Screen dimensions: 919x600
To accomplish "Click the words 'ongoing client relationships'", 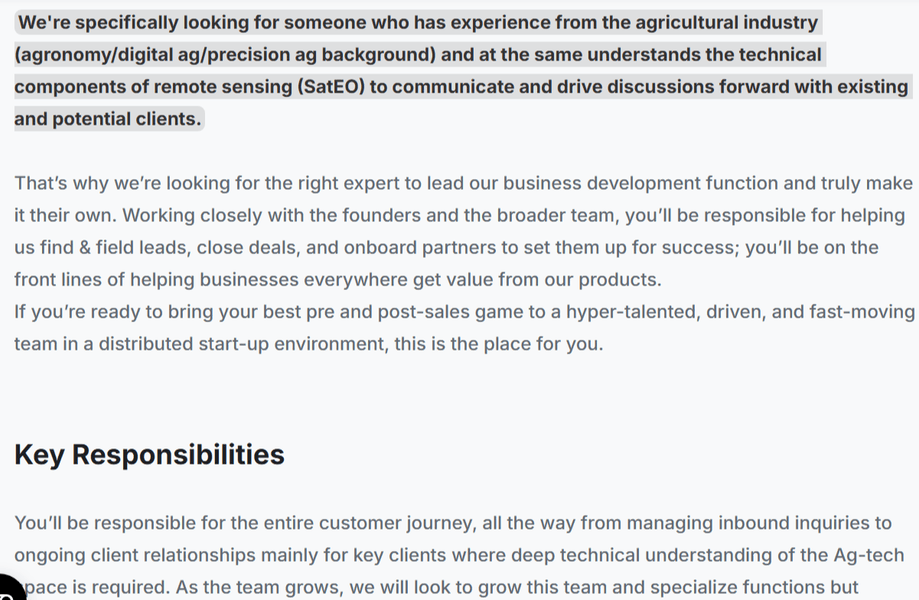I will [135, 555].
